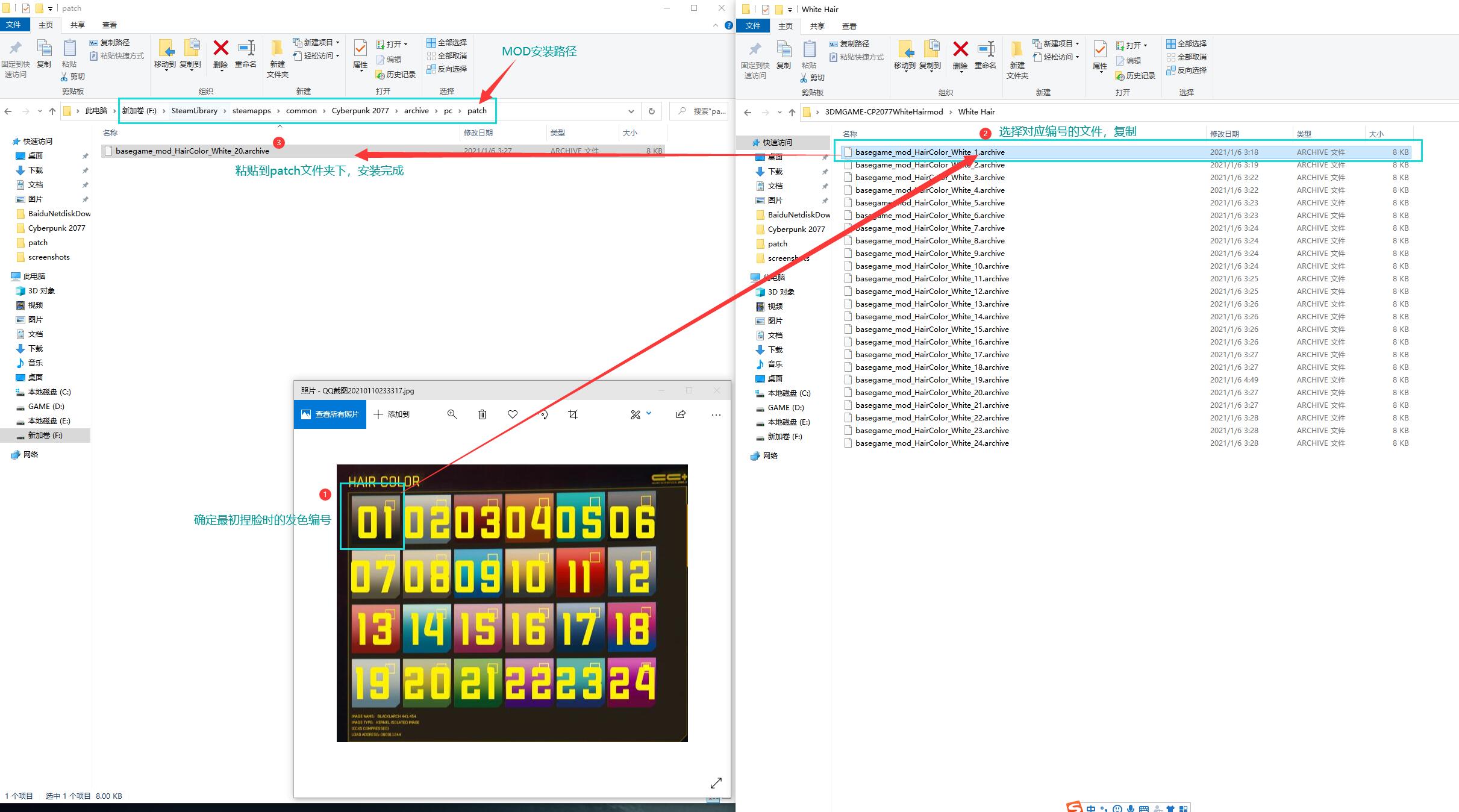
Task: Click Invert selection in patch window ribbon
Action: pos(446,69)
